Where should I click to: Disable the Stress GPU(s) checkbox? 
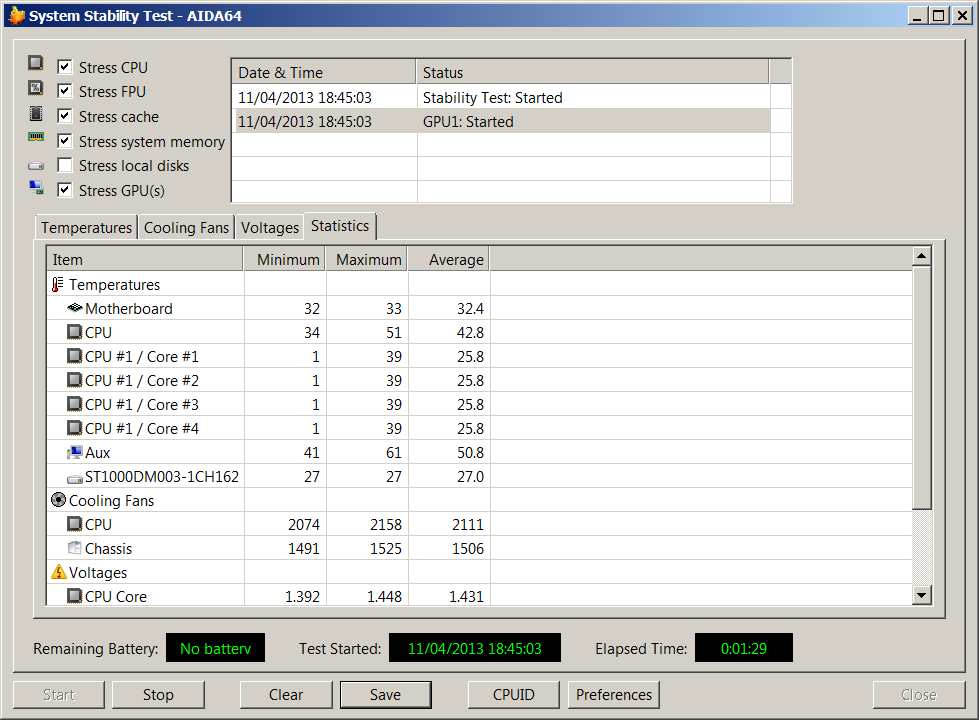click(65, 190)
